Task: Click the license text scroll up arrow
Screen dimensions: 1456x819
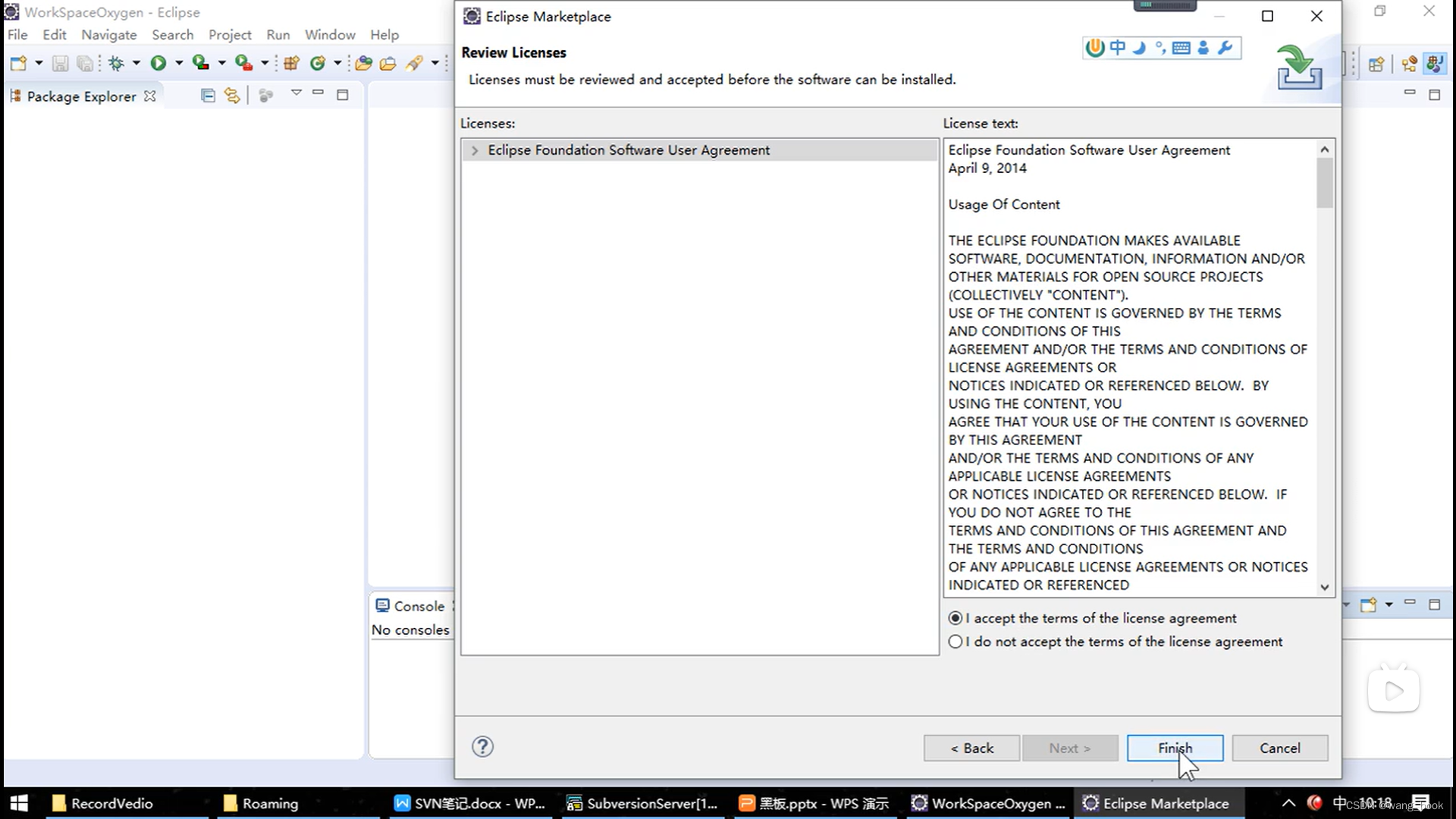Action: (x=1325, y=149)
